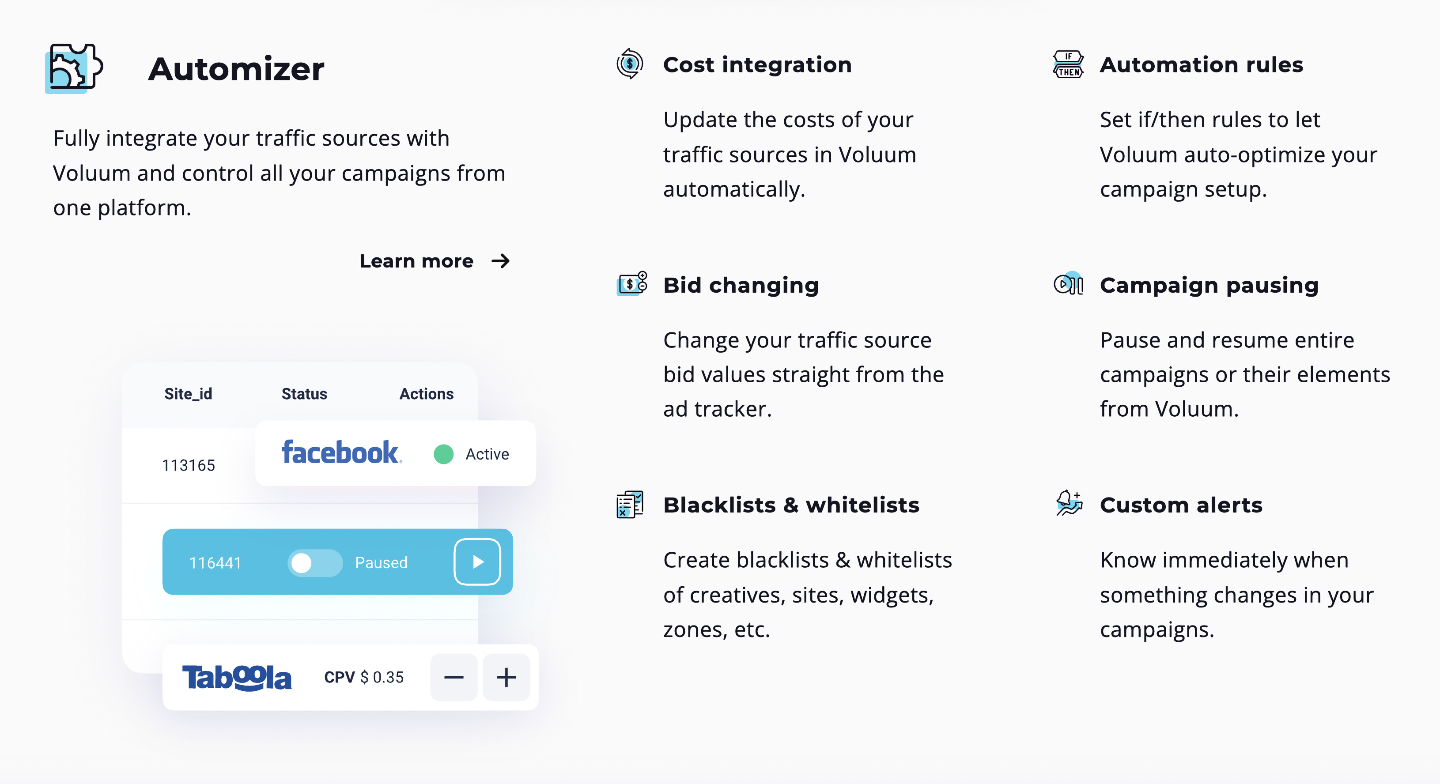Screen dimensions: 1440x784
Task: Toggle the Paused switch for site 116441
Action: [x=314, y=563]
